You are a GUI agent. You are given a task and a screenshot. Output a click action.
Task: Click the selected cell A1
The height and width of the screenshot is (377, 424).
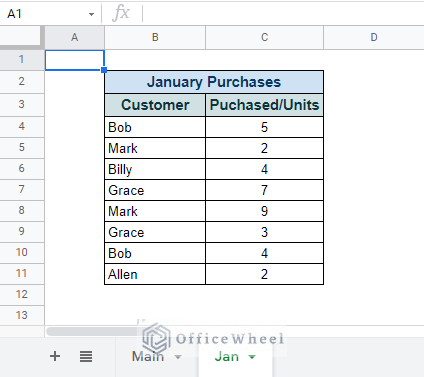pos(75,60)
